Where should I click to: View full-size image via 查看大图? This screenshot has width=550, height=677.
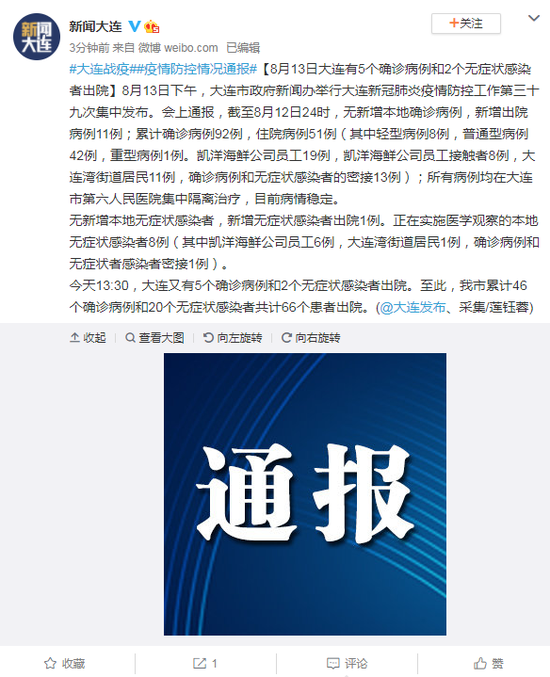pyautogui.click(x=155, y=338)
